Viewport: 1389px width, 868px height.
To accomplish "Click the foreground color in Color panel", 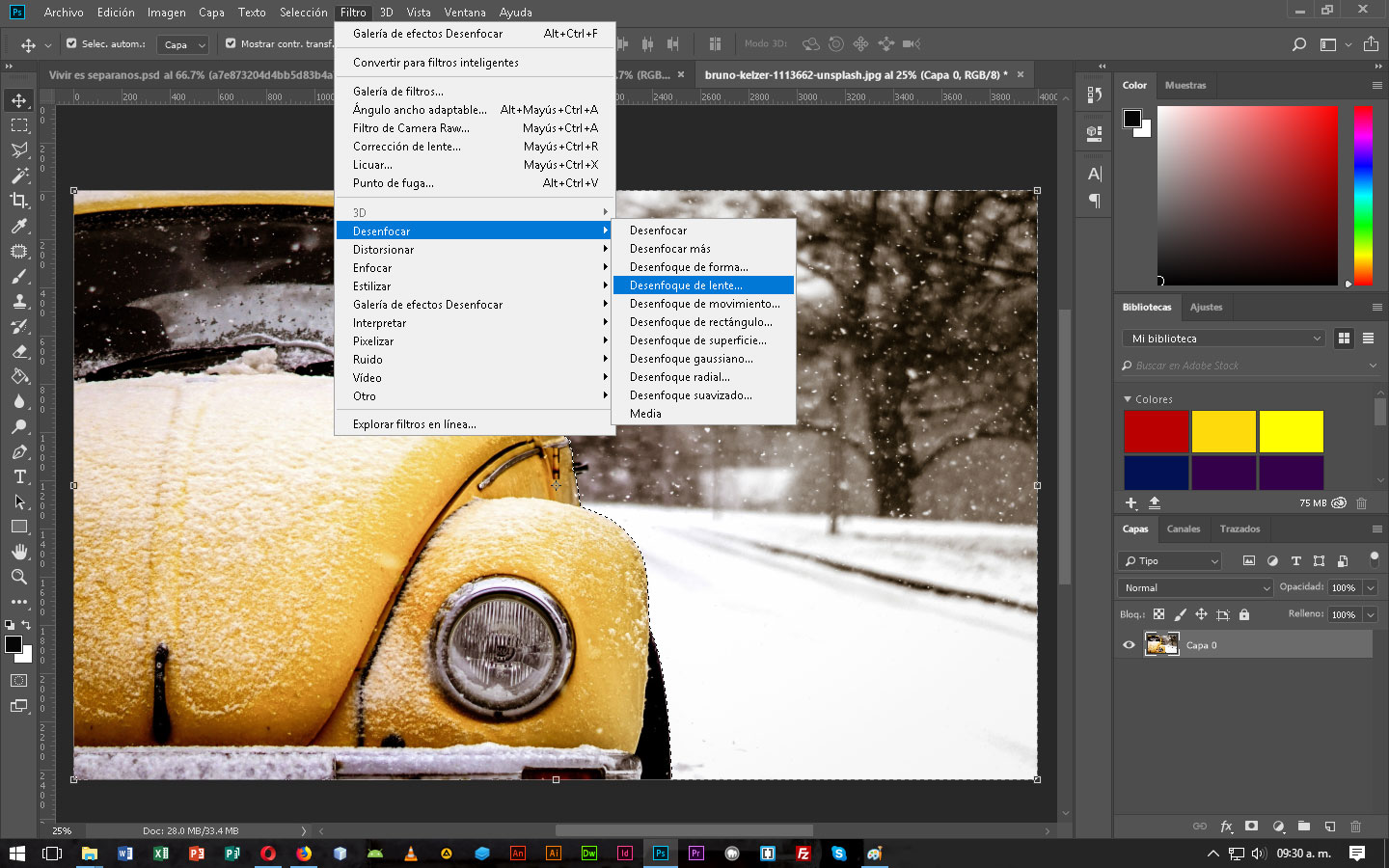I will (x=1132, y=119).
